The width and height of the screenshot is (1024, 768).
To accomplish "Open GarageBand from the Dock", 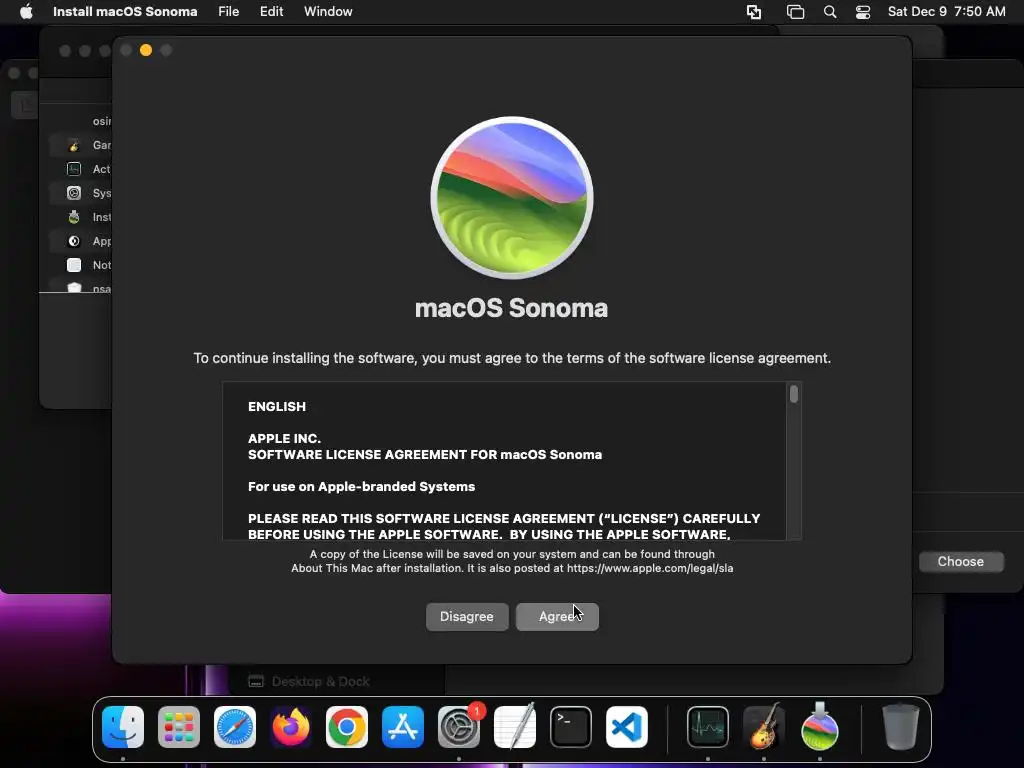I will click(763, 727).
